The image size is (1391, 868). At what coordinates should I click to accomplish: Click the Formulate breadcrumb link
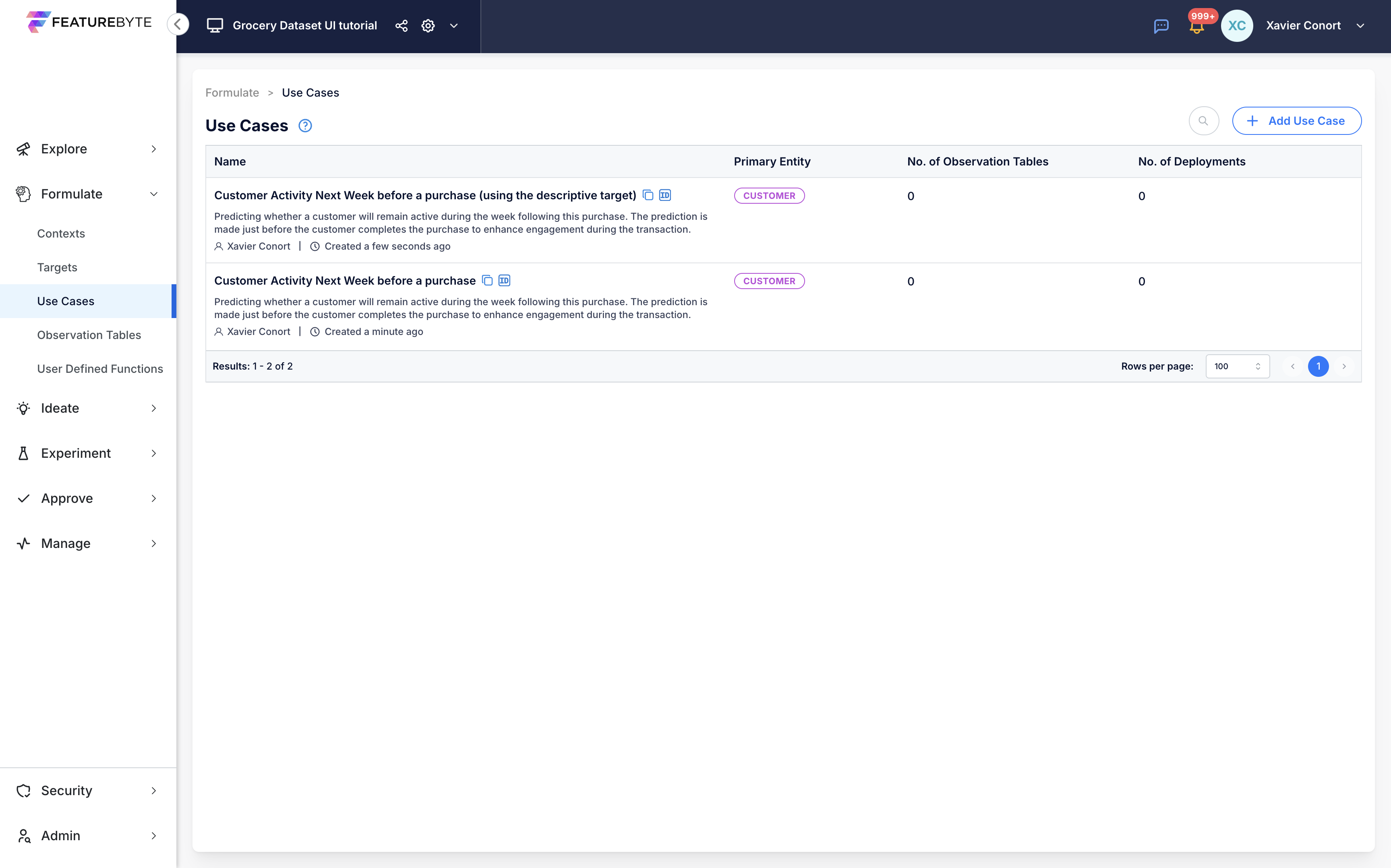(x=232, y=93)
